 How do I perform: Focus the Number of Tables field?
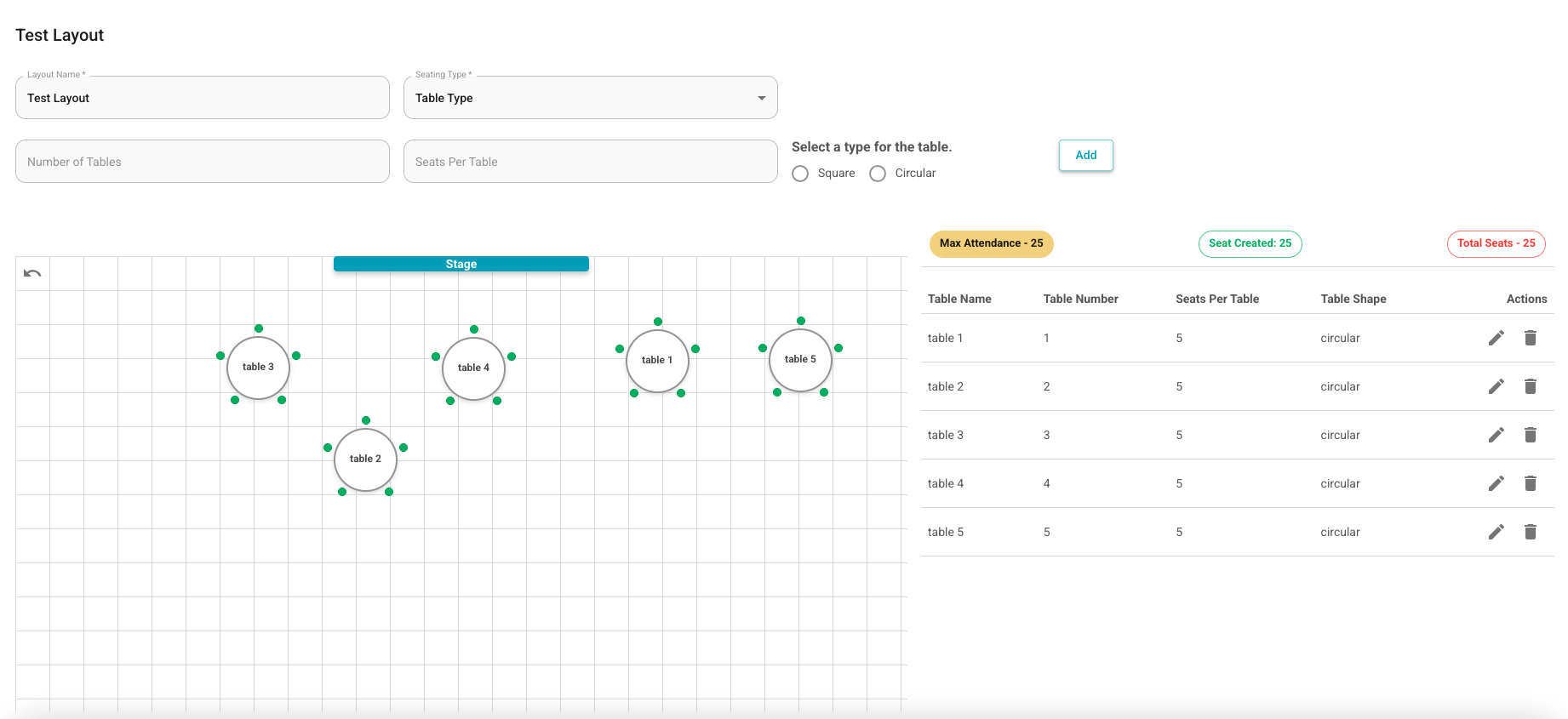[x=203, y=162]
